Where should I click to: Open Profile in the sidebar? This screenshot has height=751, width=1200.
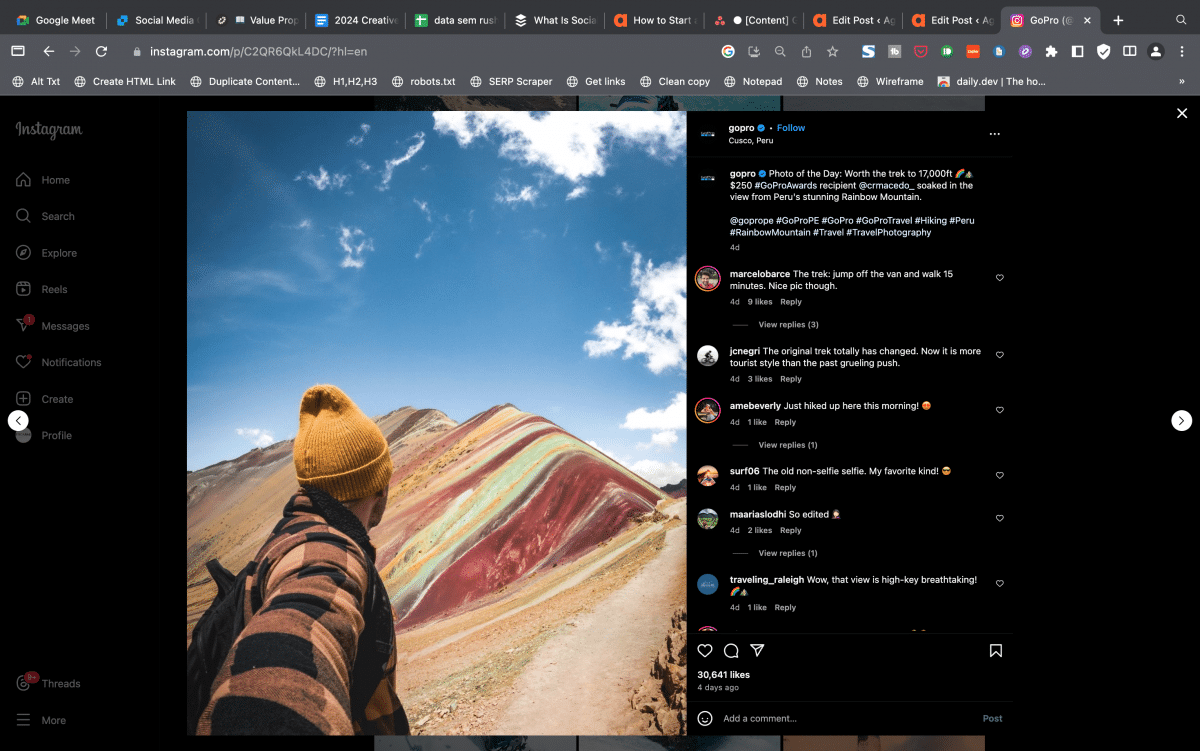pyautogui.click(x=44, y=435)
